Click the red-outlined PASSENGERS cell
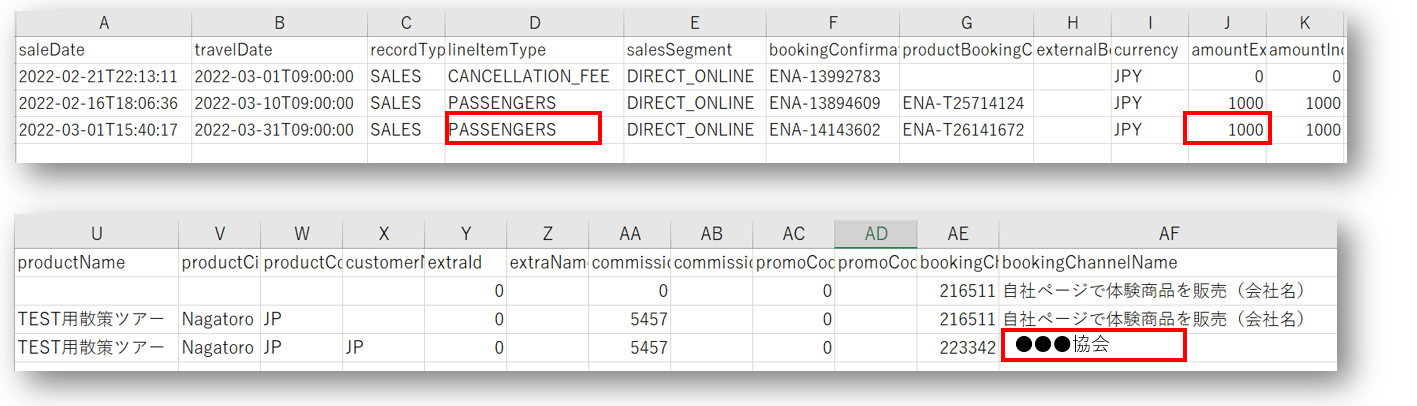This screenshot has height=406, width=1417. [x=522, y=129]
